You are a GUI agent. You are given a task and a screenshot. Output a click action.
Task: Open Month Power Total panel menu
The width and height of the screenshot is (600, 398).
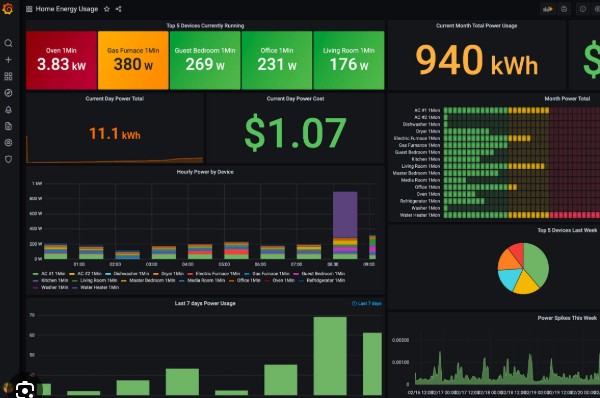pos(567,99)
